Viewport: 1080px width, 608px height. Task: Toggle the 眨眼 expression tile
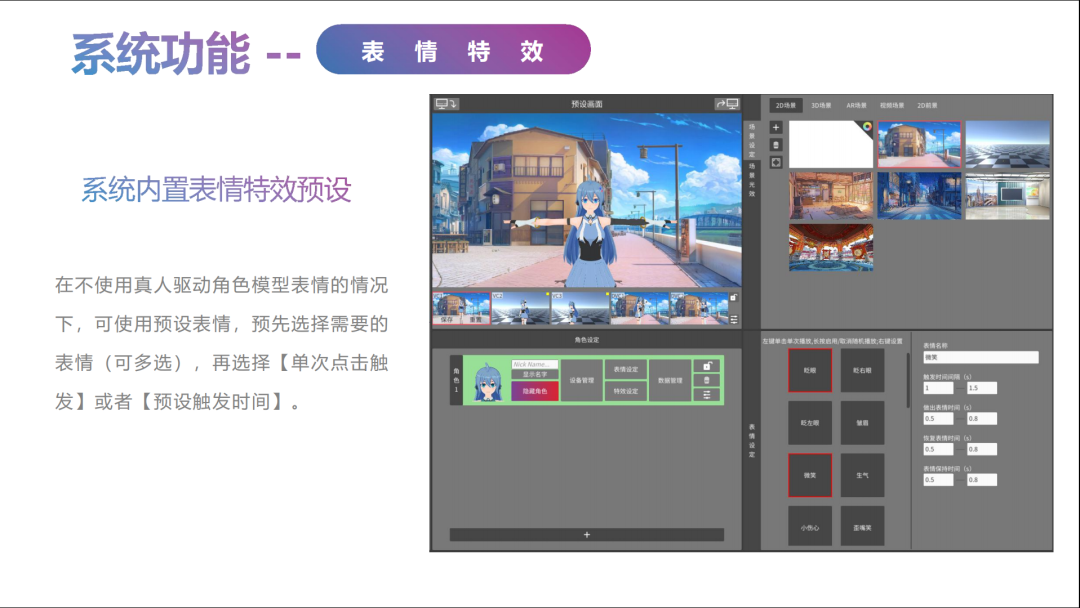pos(810,370)
